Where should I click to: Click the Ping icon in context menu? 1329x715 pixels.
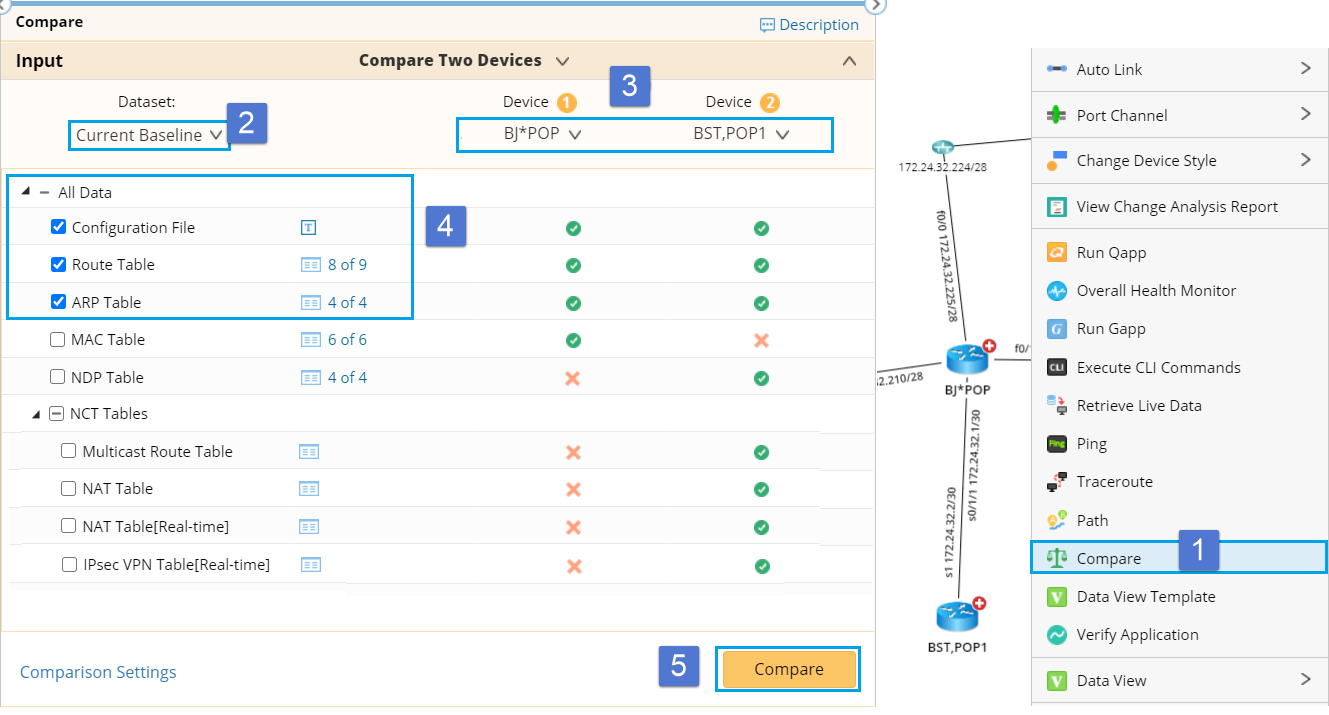[x=1057, y=444]
